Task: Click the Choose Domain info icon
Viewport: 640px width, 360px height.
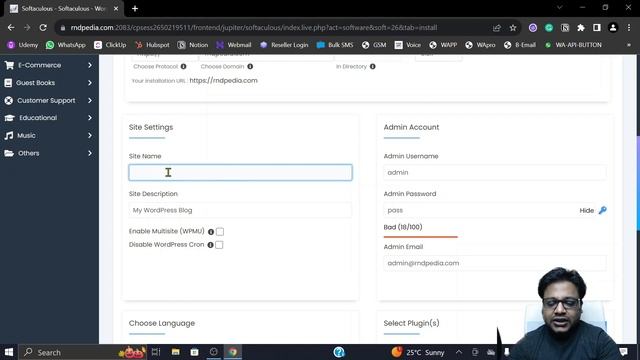Action: (250, 67)
